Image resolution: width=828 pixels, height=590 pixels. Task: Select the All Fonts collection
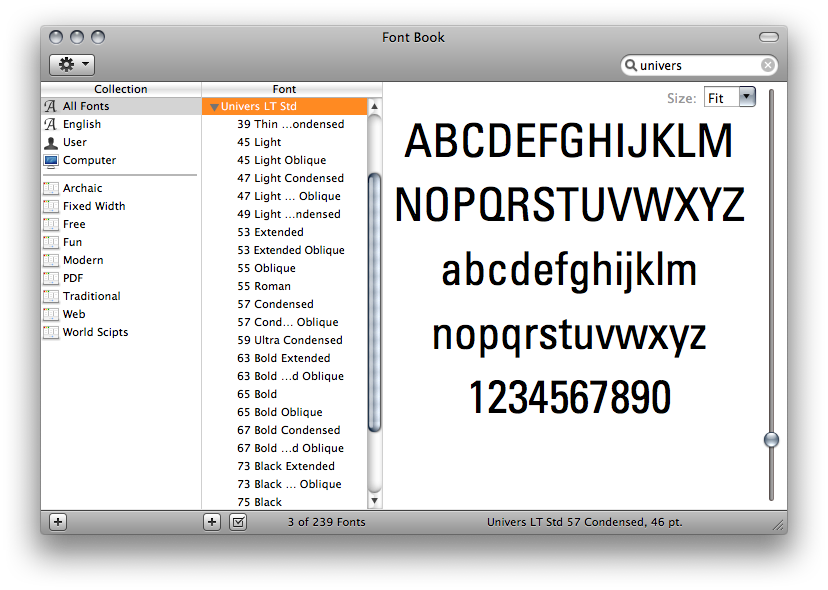coord(86,106)
